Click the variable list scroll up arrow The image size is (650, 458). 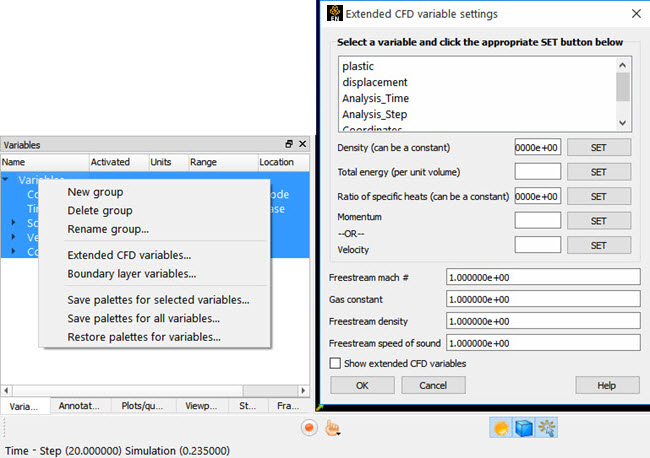click(622, 65)
